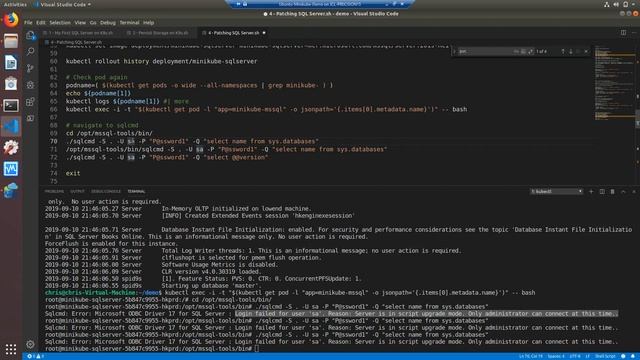This screenshot has width=640, height=360.
Task: Open the Debug menu
Action: 108,23
